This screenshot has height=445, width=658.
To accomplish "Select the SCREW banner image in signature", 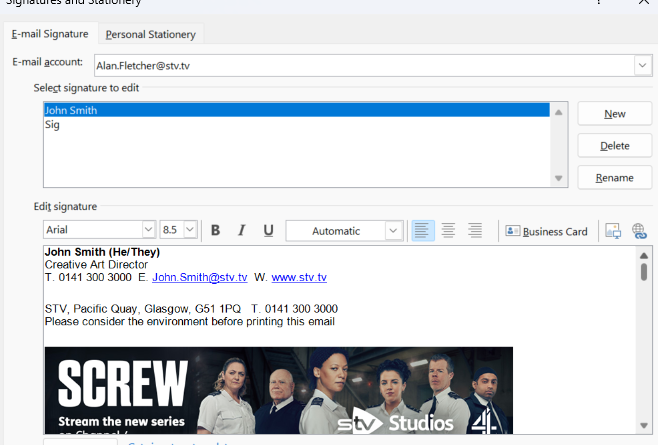I will (279, 390).
